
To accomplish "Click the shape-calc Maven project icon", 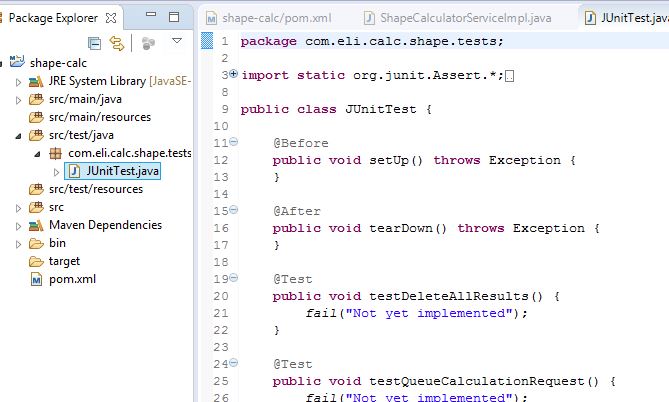I will coord(17,62).
